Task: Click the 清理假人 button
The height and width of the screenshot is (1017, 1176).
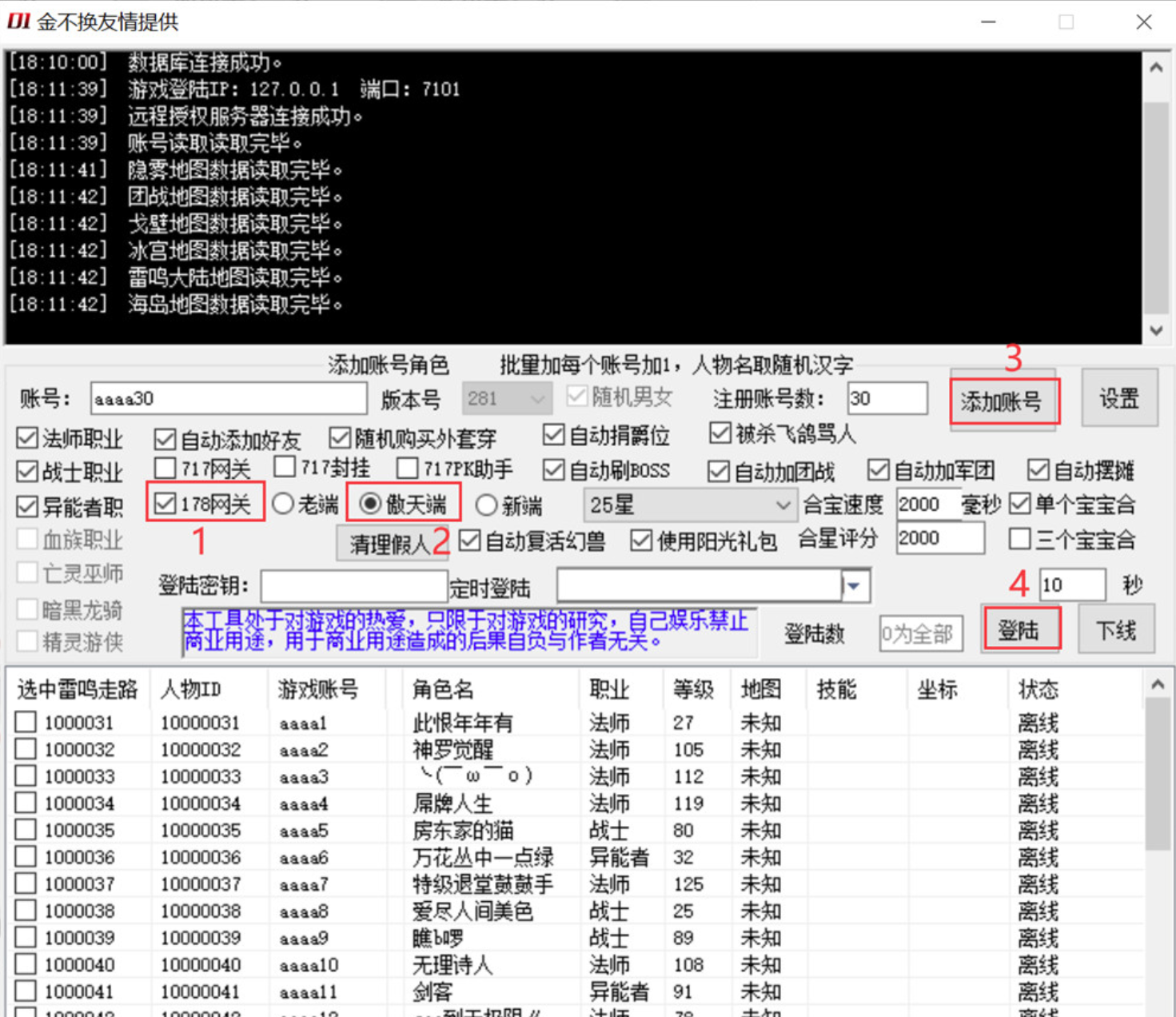Action: [392, 541]
